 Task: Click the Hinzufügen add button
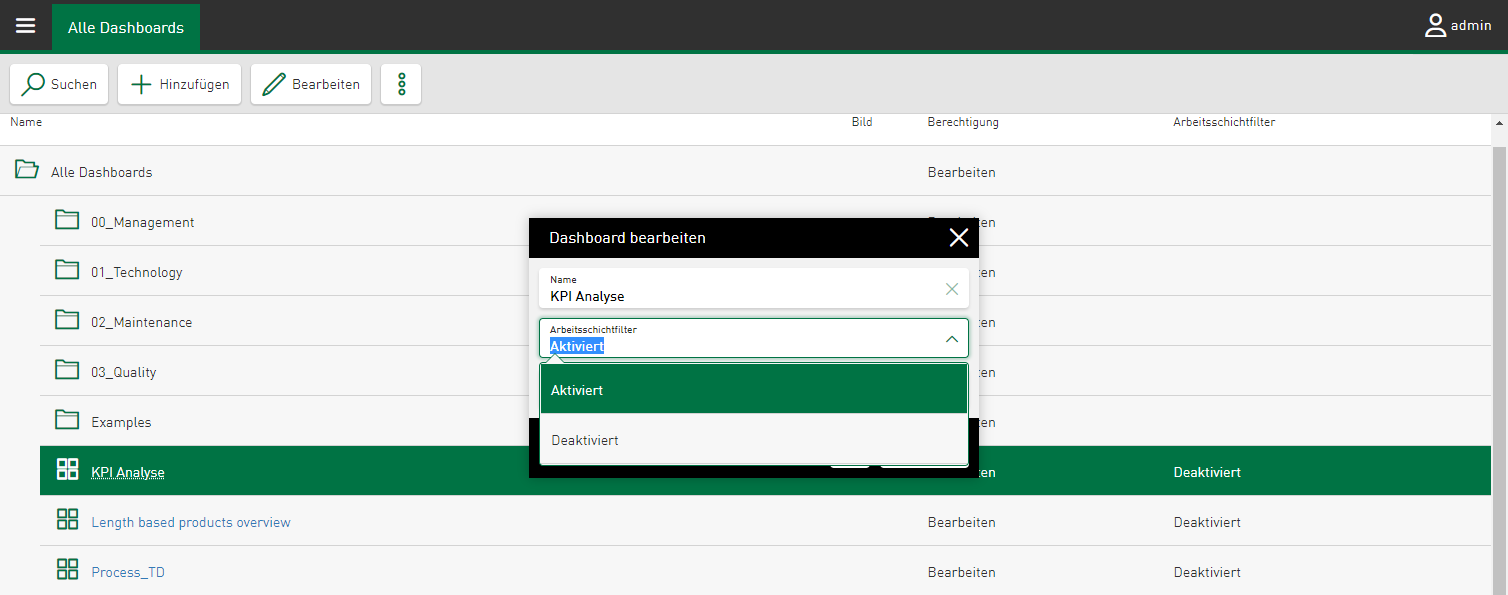180,84
